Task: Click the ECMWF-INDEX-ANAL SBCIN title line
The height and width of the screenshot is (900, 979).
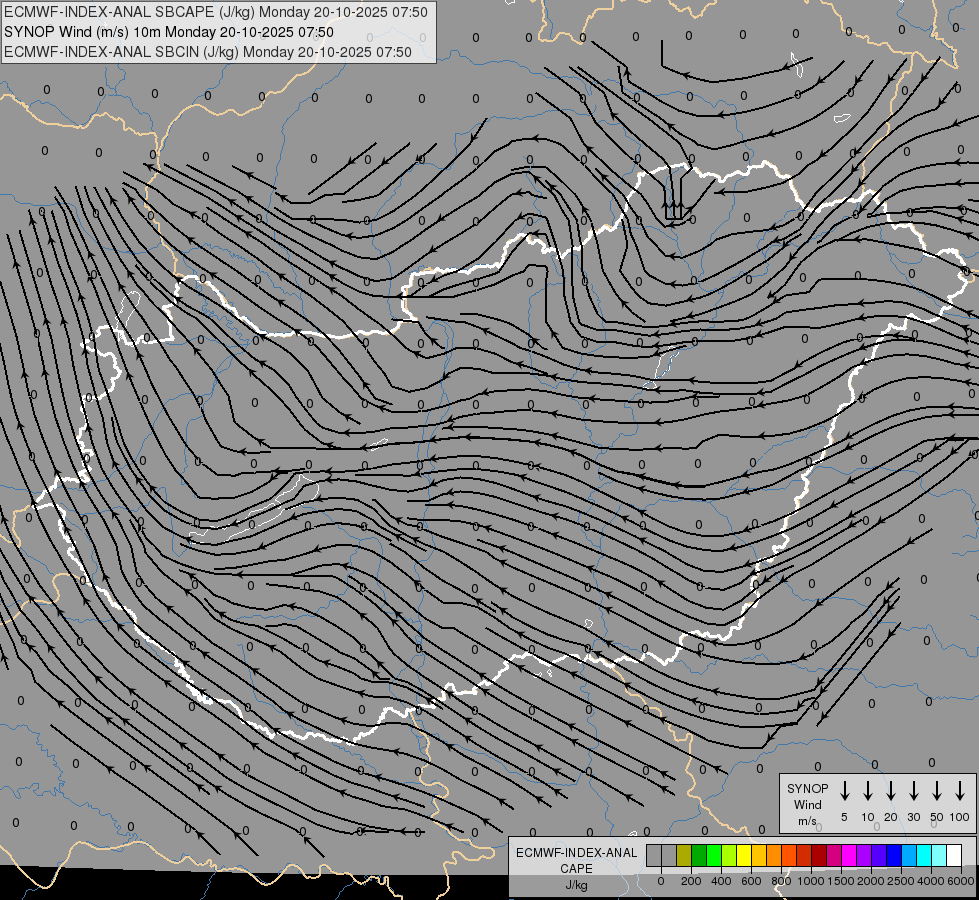Action: (x=208, y=52)
